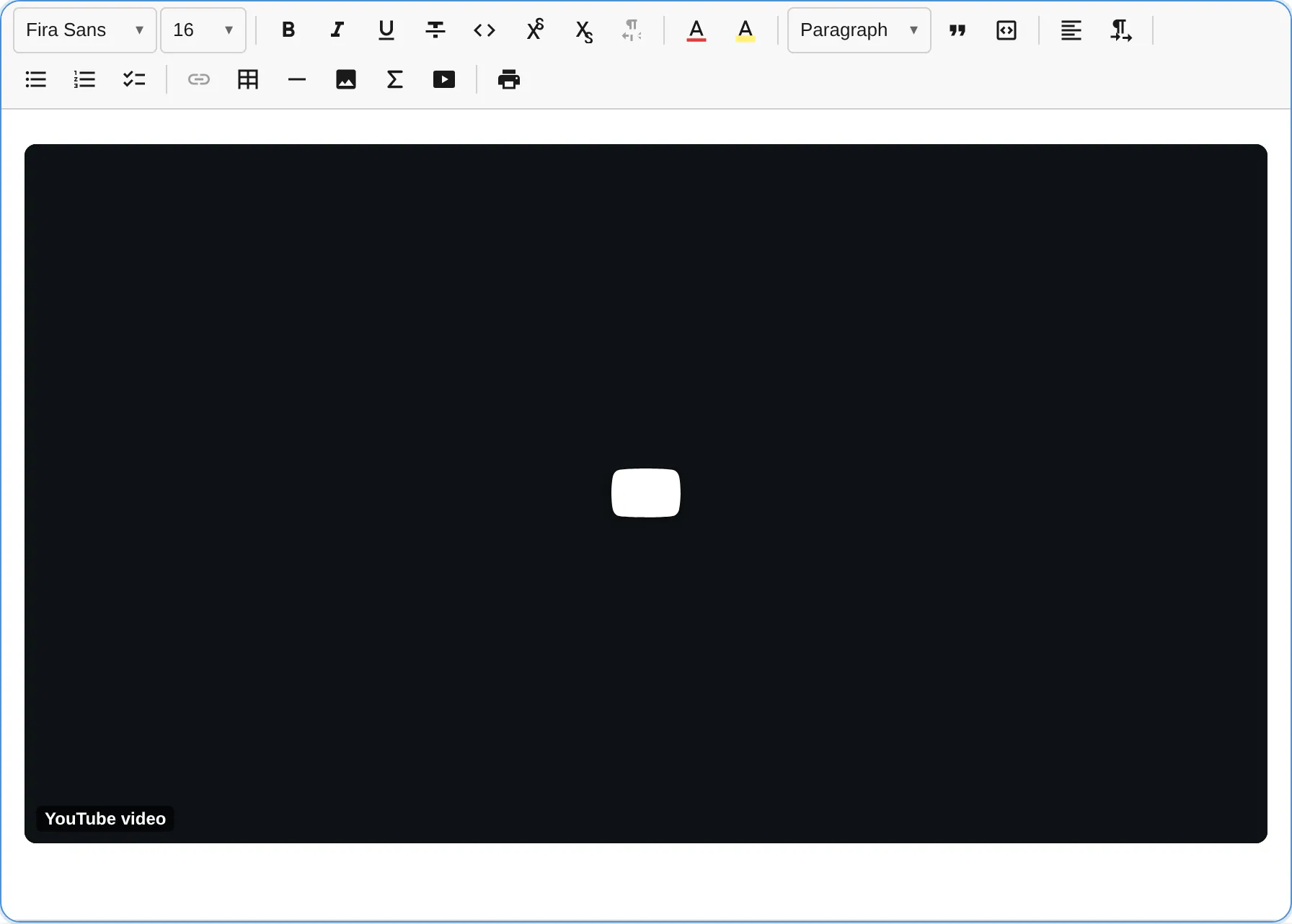Open the yellow highlight color picker
The image size is (1292, 924).
point(745,30)
